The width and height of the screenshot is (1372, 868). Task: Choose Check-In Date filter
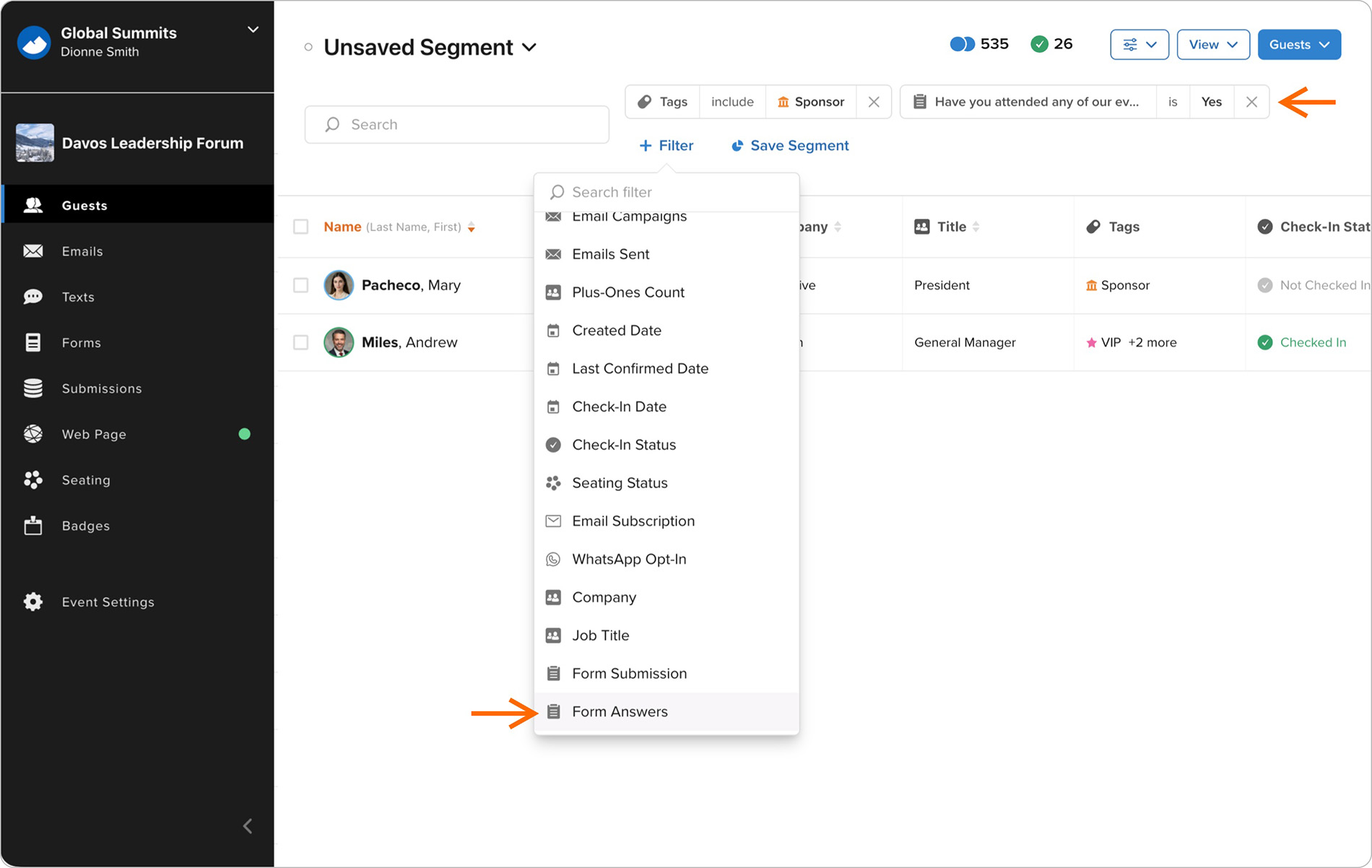pyautogui.click(x=667, y=407)
